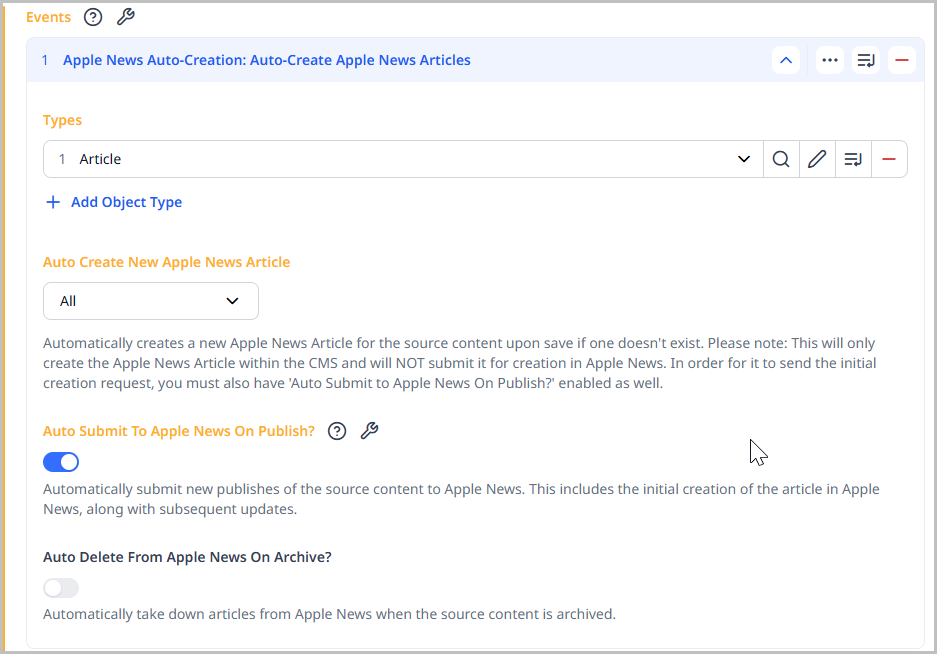The image size is (937, 654).
Task: Disable Auto Submit To Apple News On Publish
Action: pos(61,462)
